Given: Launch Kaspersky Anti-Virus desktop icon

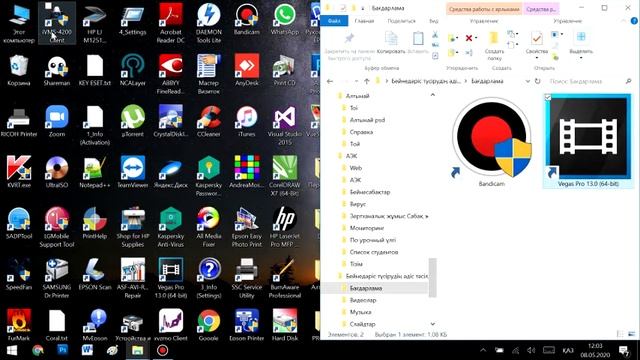Looking at the screenshot, I should [171, 227].
